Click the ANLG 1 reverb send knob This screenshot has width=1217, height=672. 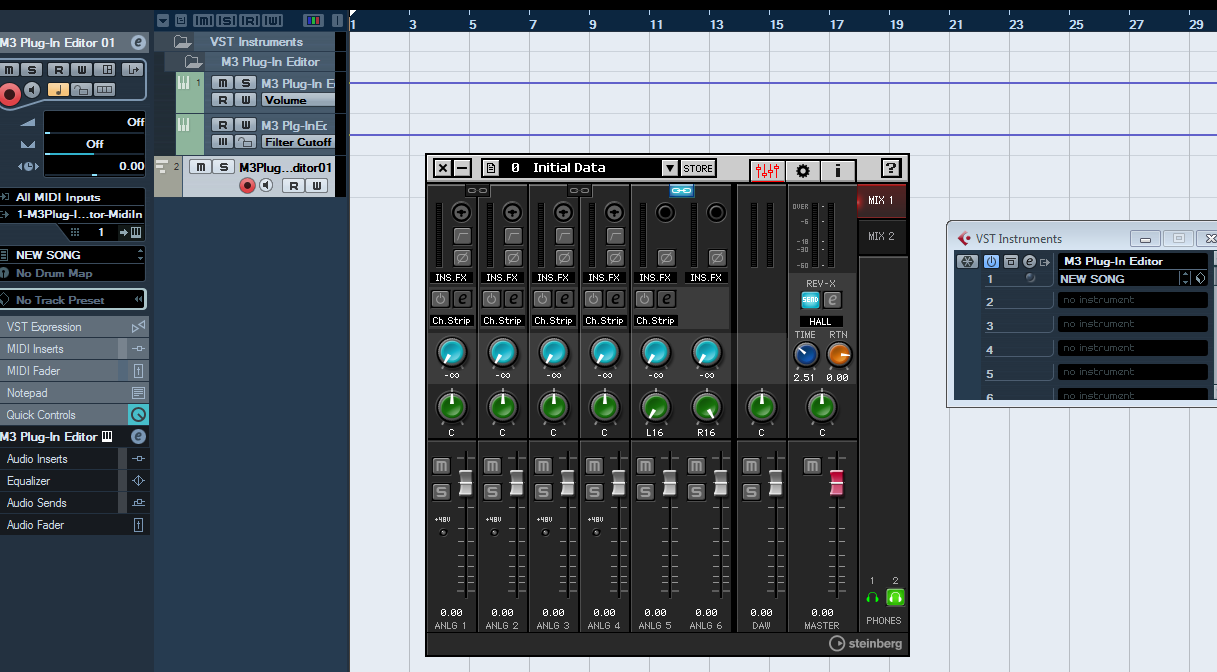pos(452,352)
